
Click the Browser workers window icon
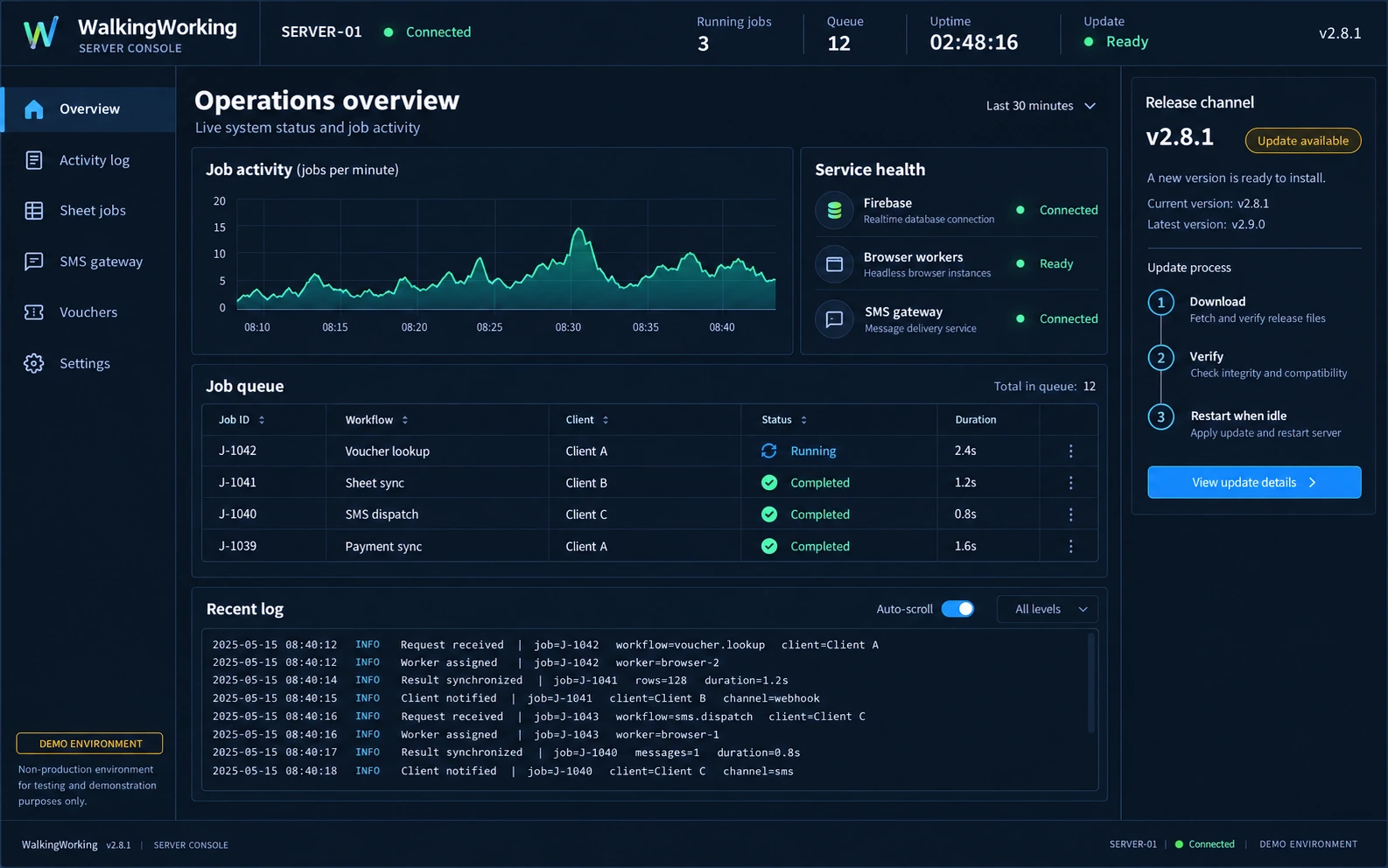pyautogui.click(x=834, y=264)
